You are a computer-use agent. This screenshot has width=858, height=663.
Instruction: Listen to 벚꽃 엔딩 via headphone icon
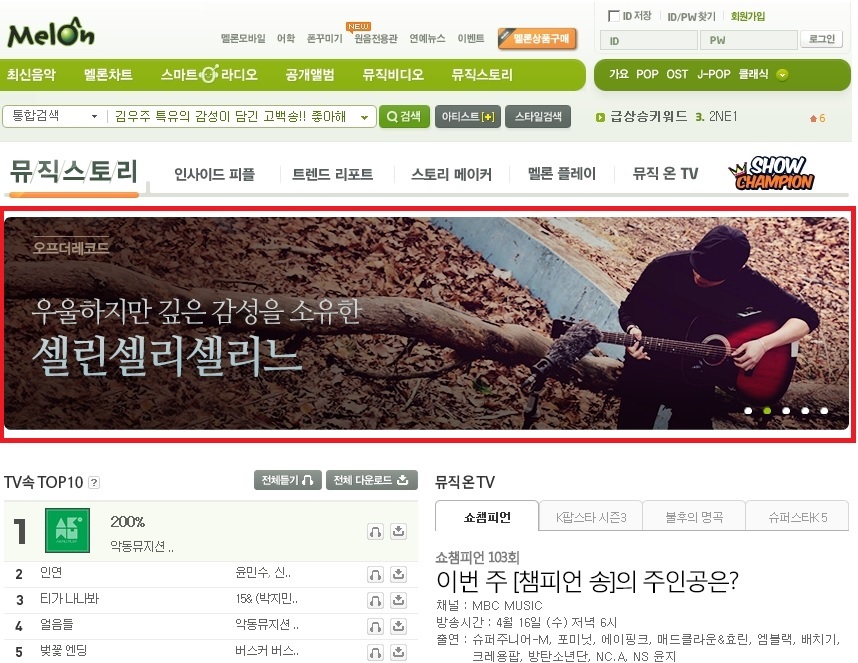(375, 652)
